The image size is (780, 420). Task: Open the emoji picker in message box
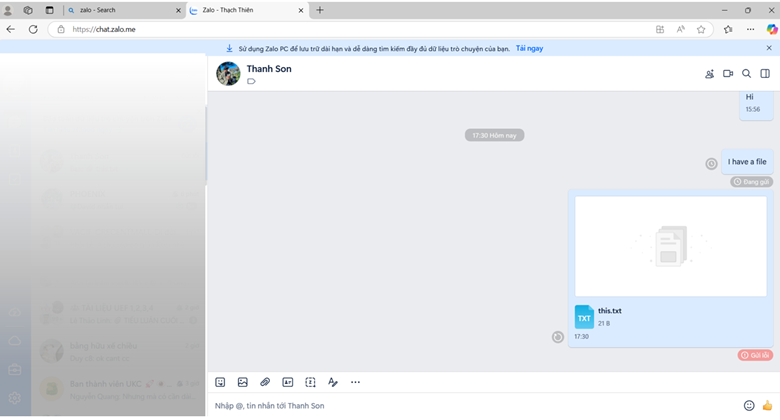(749, 405)
